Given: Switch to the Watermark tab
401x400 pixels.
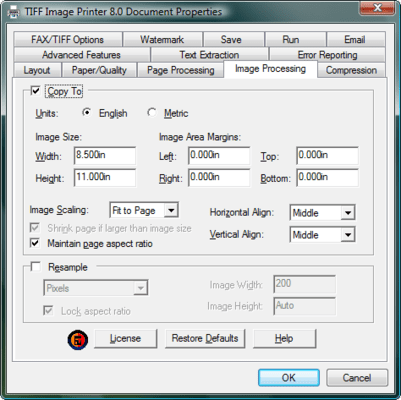Looking at the screenshot, I should [x=162, y=39].
